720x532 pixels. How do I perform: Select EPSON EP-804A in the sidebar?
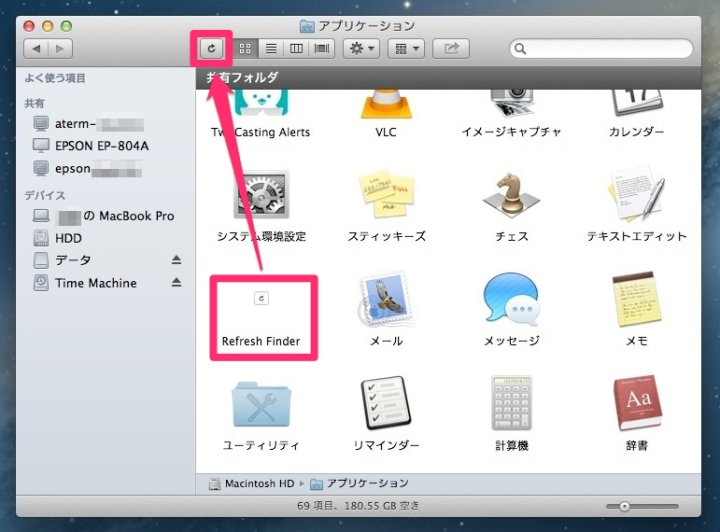click(101, 146)
